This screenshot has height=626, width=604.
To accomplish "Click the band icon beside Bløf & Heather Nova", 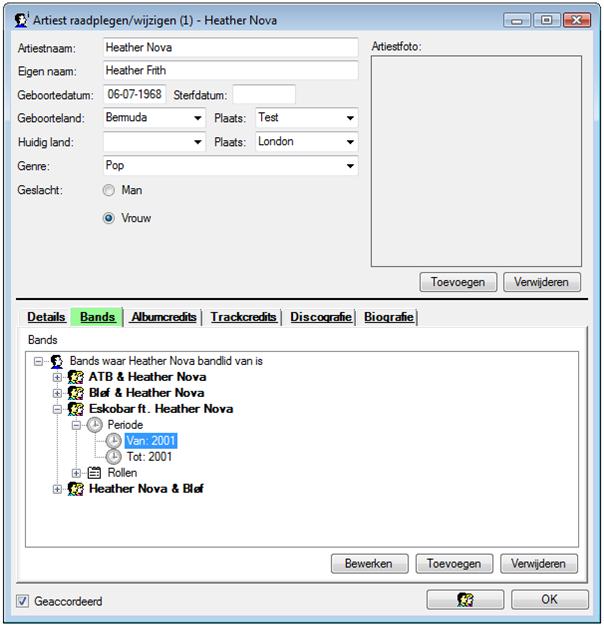I will [75, 393].
